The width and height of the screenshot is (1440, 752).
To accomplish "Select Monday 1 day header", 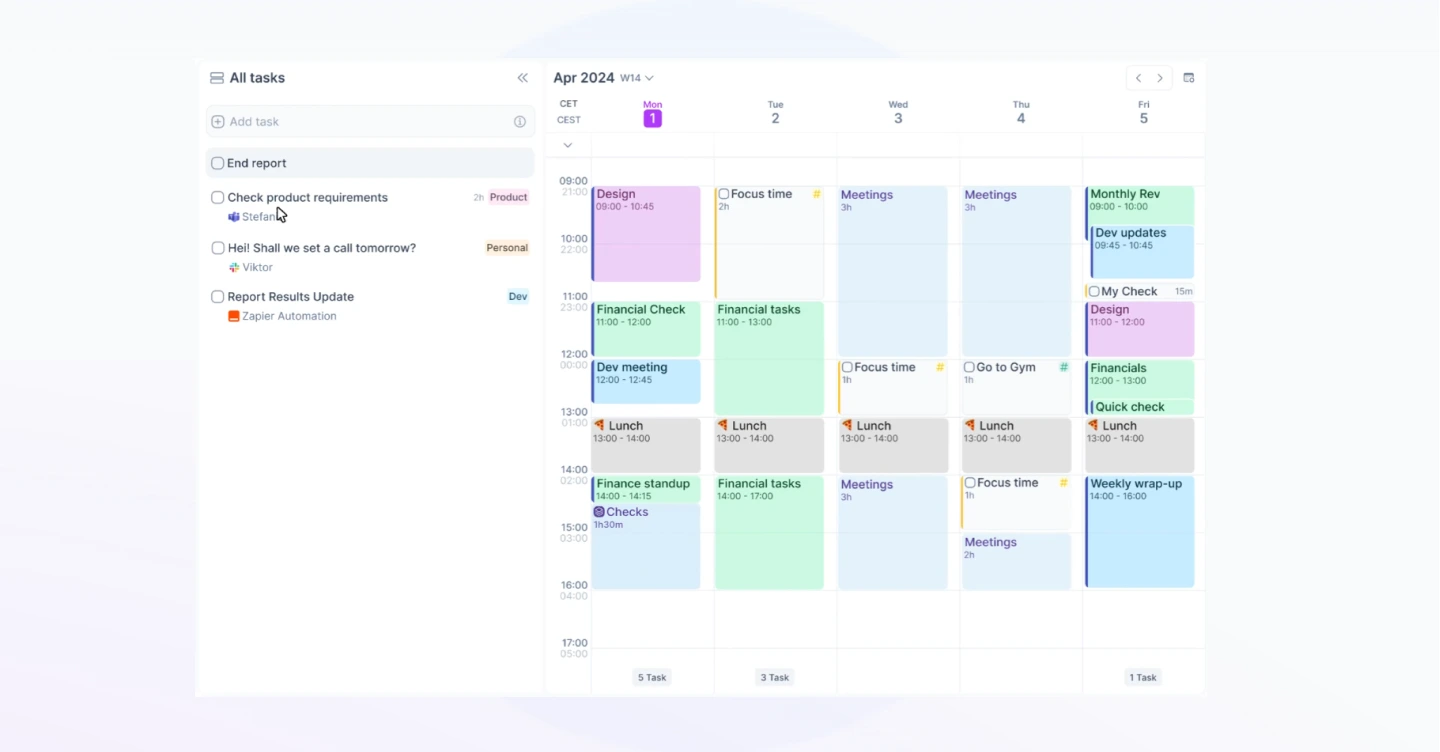I will 652,113.
